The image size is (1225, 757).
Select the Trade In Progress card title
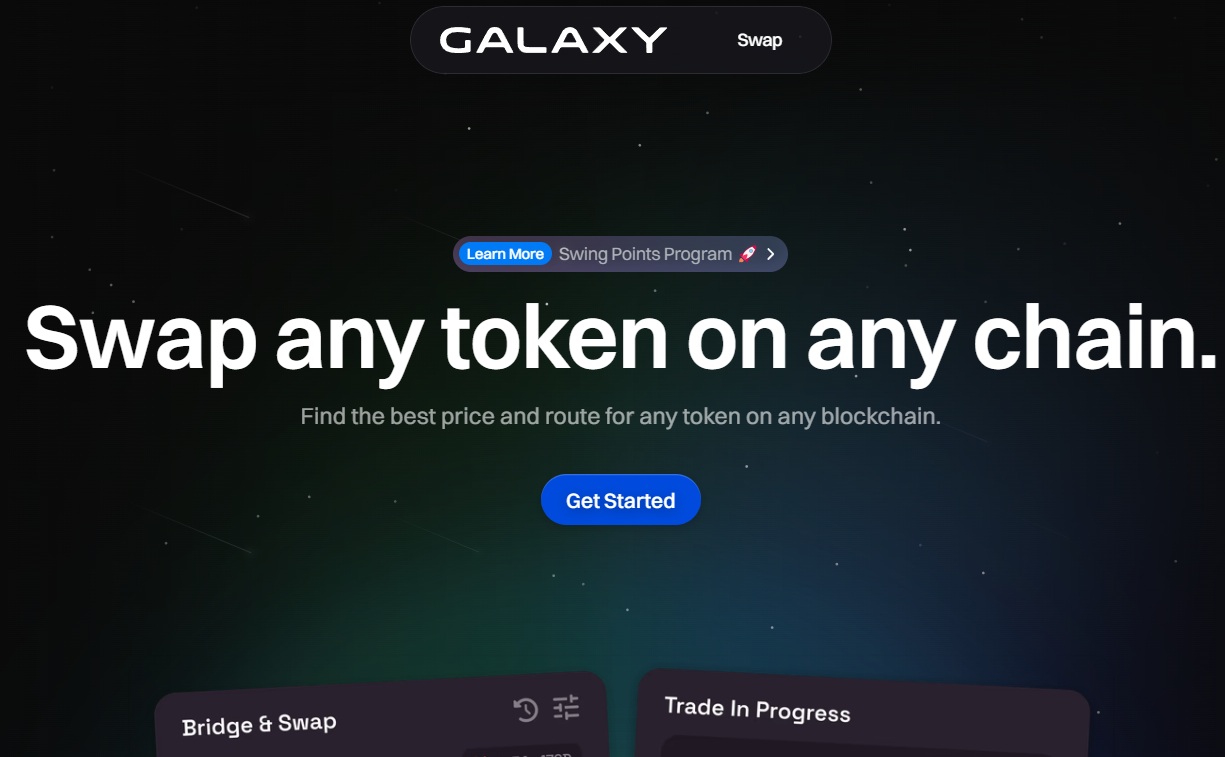click(x=757, y=708)
